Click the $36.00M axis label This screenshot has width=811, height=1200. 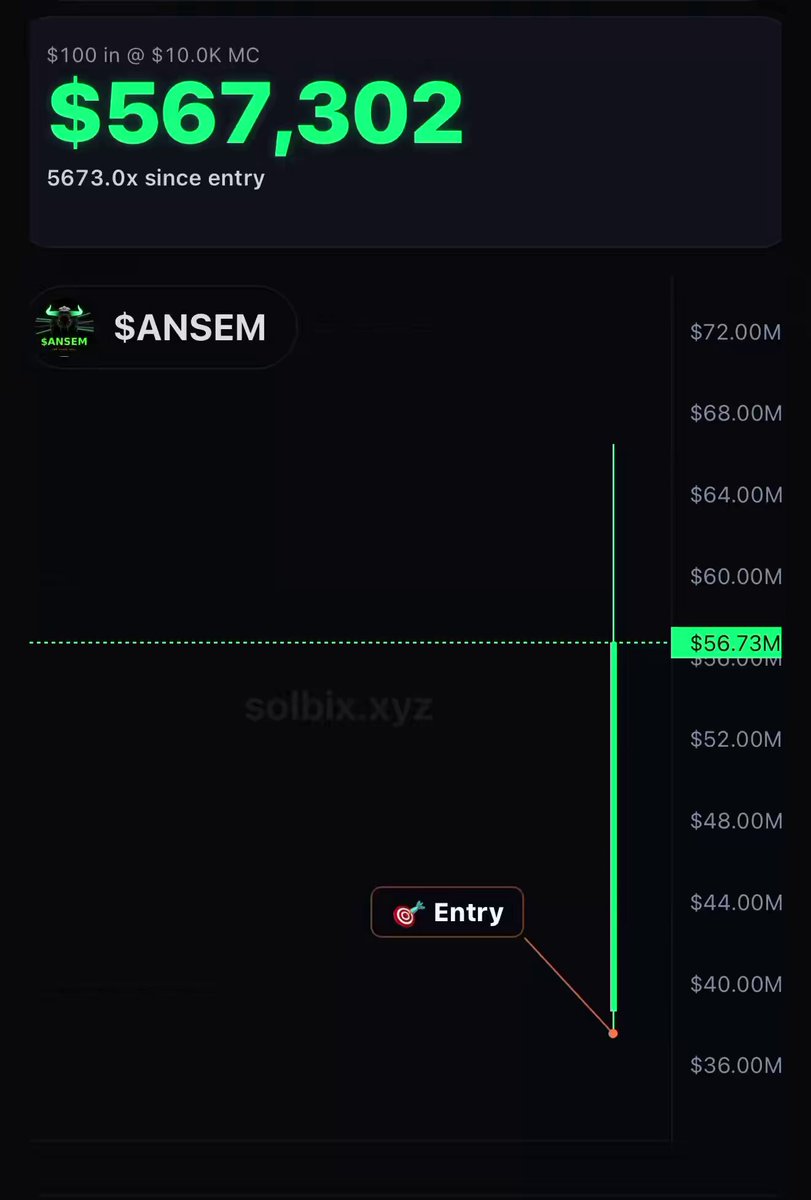coord(735,1065)
